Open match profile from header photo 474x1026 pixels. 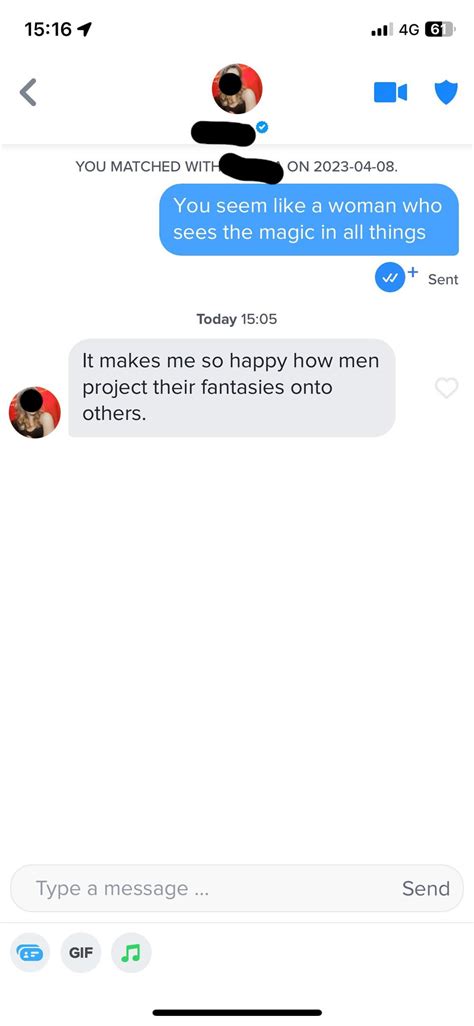click(x=237, y=89)
